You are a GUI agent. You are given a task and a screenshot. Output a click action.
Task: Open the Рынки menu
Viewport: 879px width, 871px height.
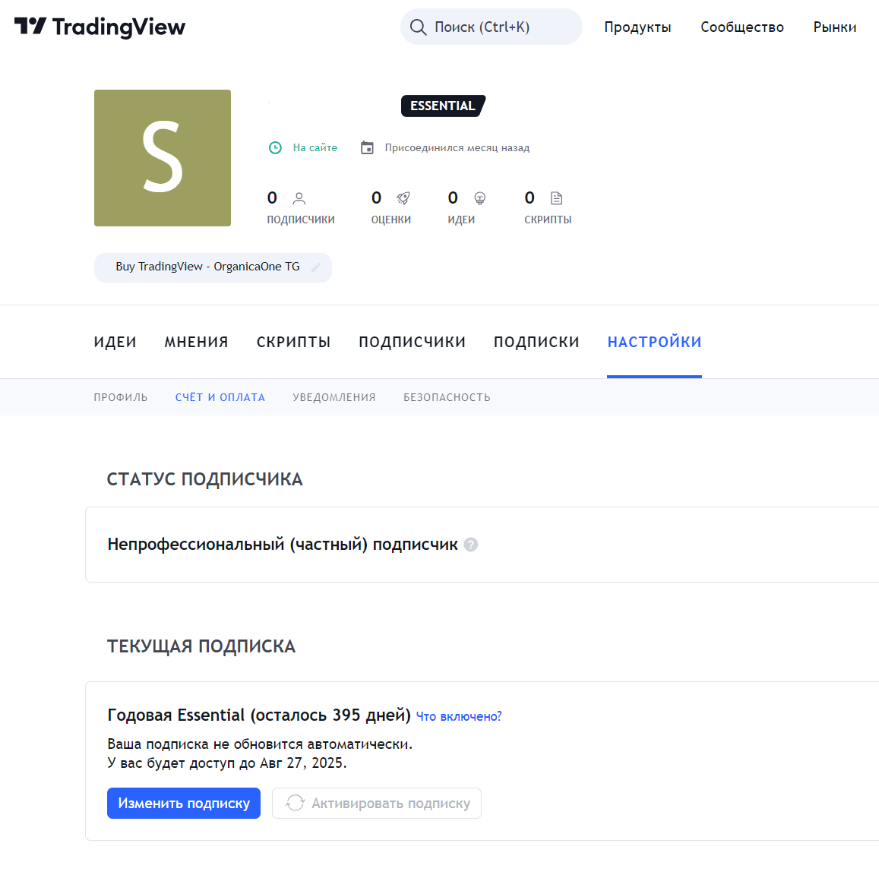(834, 27)
